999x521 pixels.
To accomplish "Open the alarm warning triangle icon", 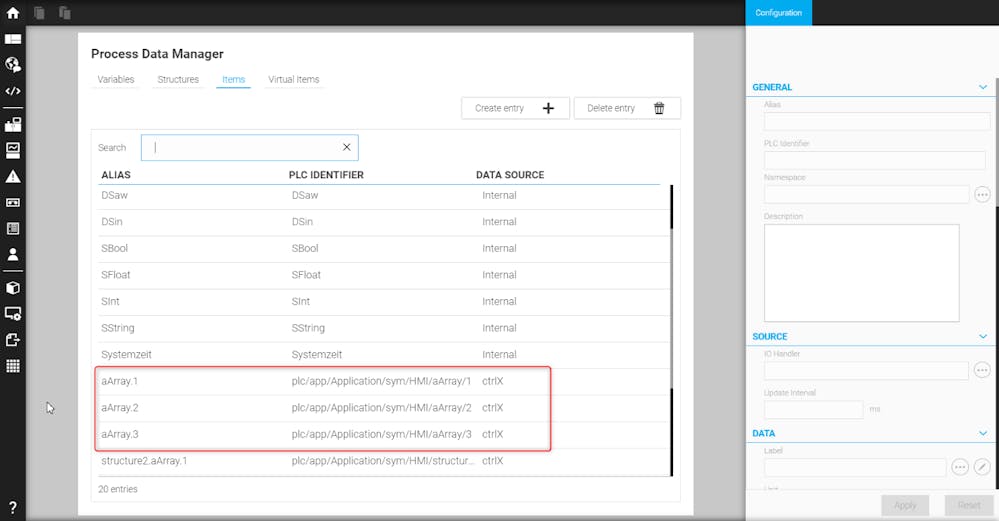I will coord(13,176).
